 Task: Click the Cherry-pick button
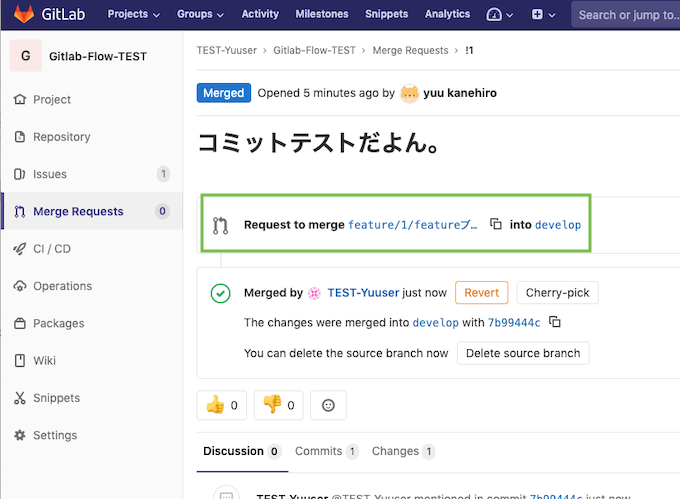coord(557,293)
